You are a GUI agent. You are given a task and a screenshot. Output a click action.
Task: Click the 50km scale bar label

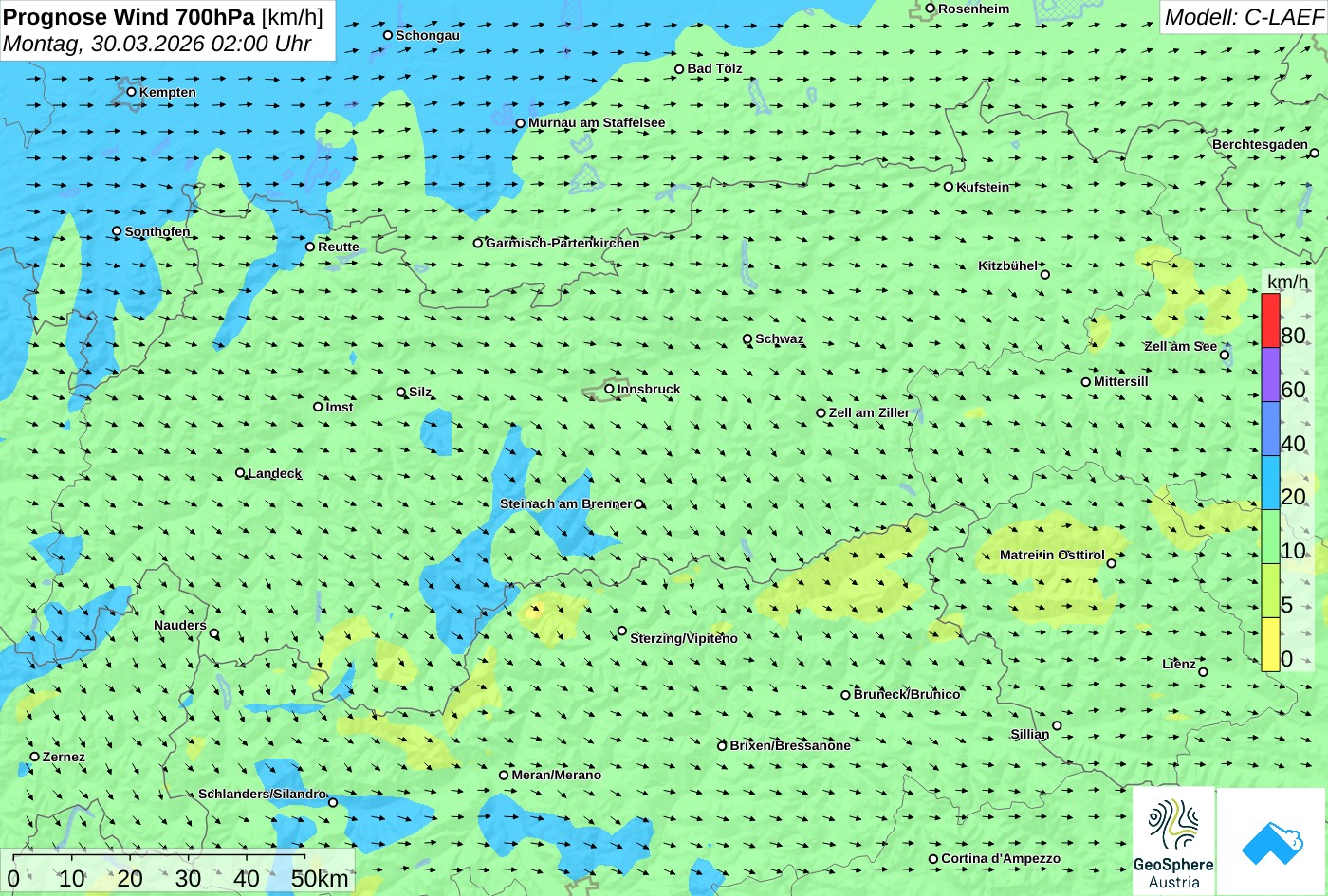[320, 878]
